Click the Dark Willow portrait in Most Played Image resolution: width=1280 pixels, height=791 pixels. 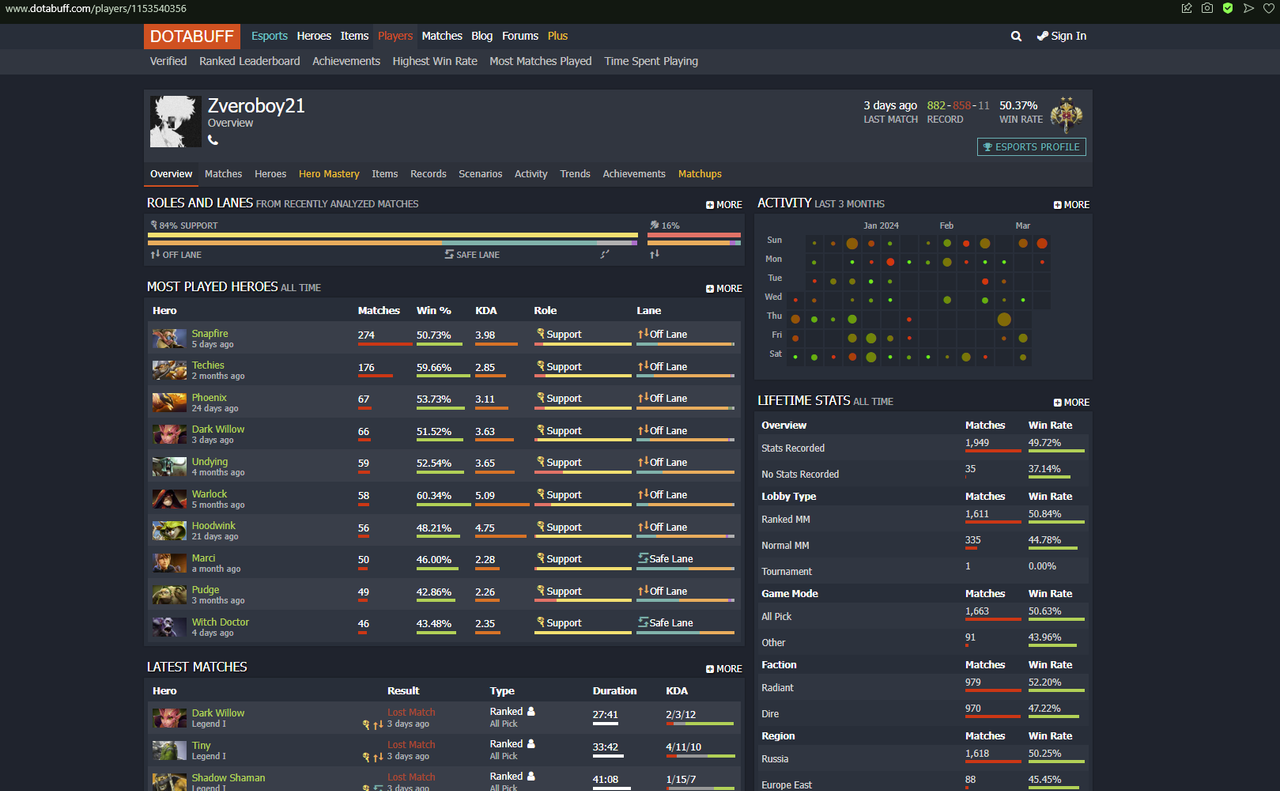point(169,435)
